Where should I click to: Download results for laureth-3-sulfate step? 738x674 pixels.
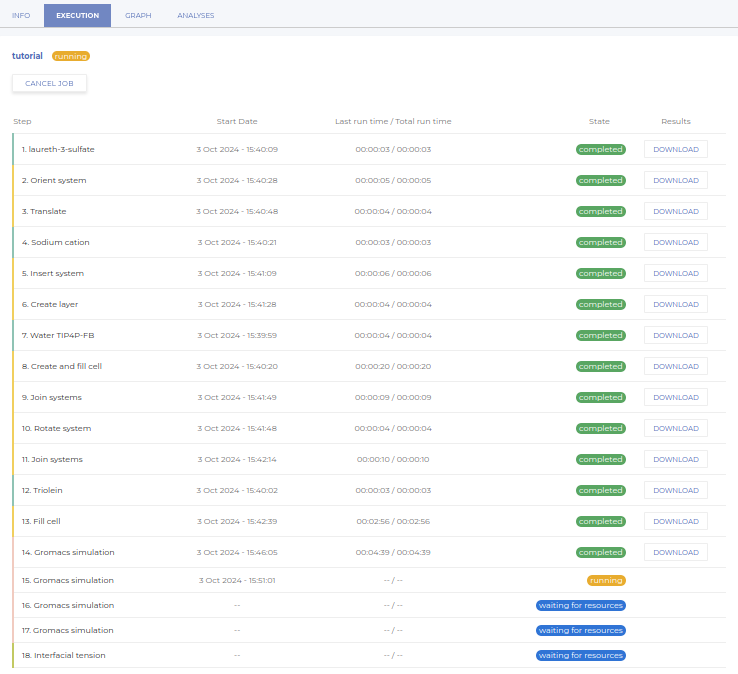[675, 149]
